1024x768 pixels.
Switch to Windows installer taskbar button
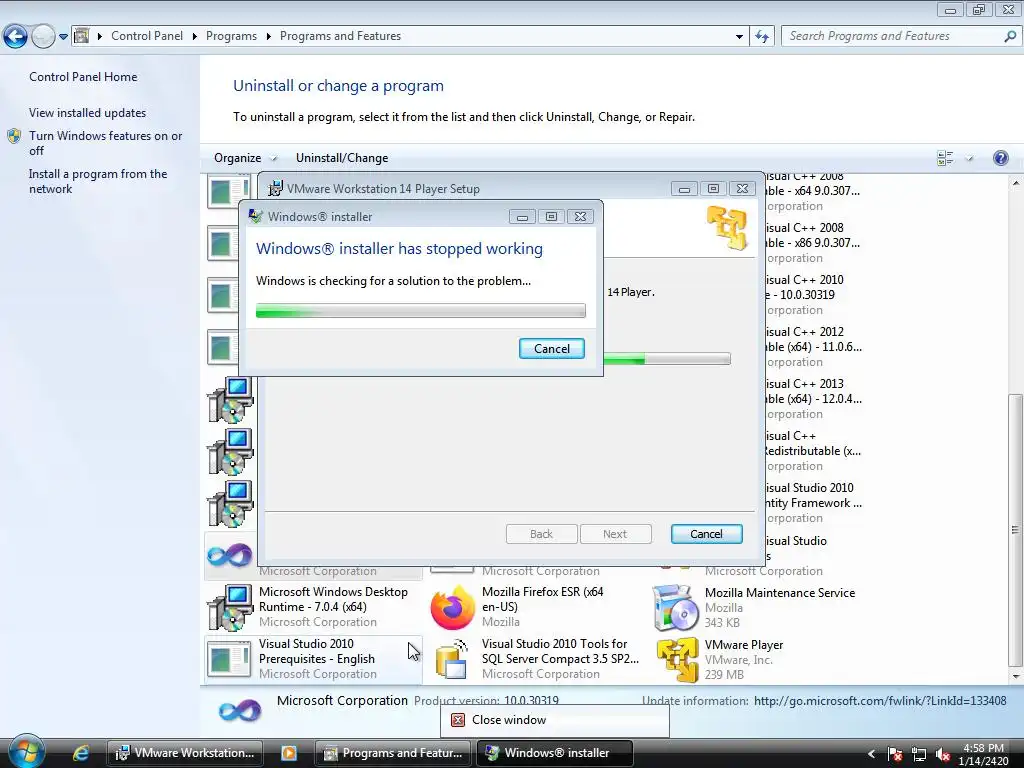pyautogui.click(x=554, y=753)
